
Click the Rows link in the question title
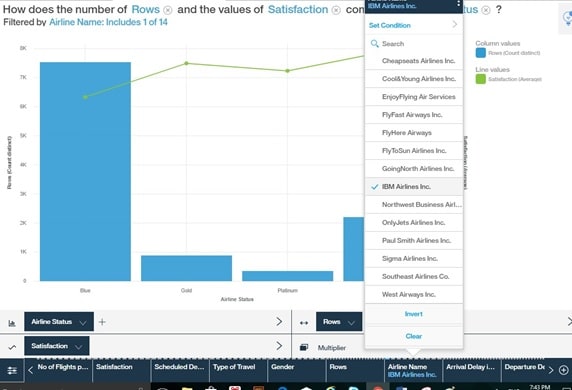[x=146, y=10]
